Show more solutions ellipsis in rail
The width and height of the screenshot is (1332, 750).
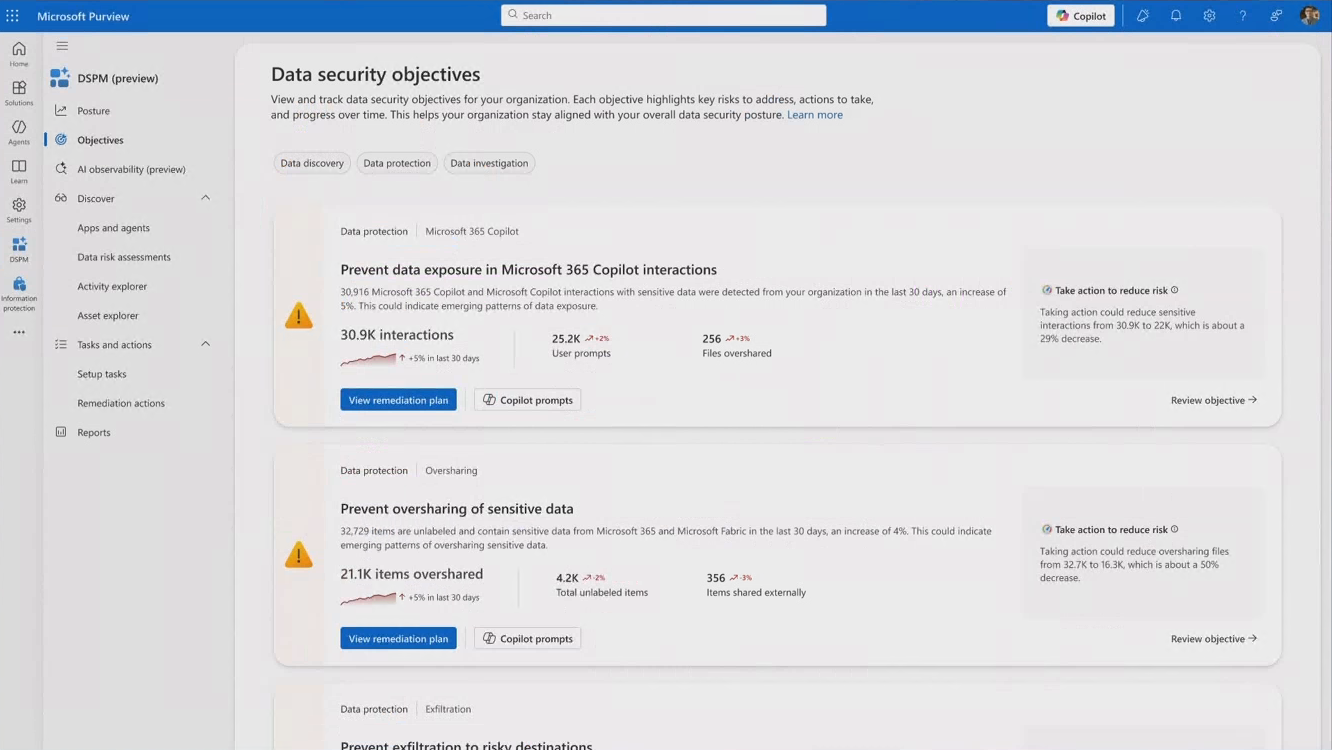point(19,332)
